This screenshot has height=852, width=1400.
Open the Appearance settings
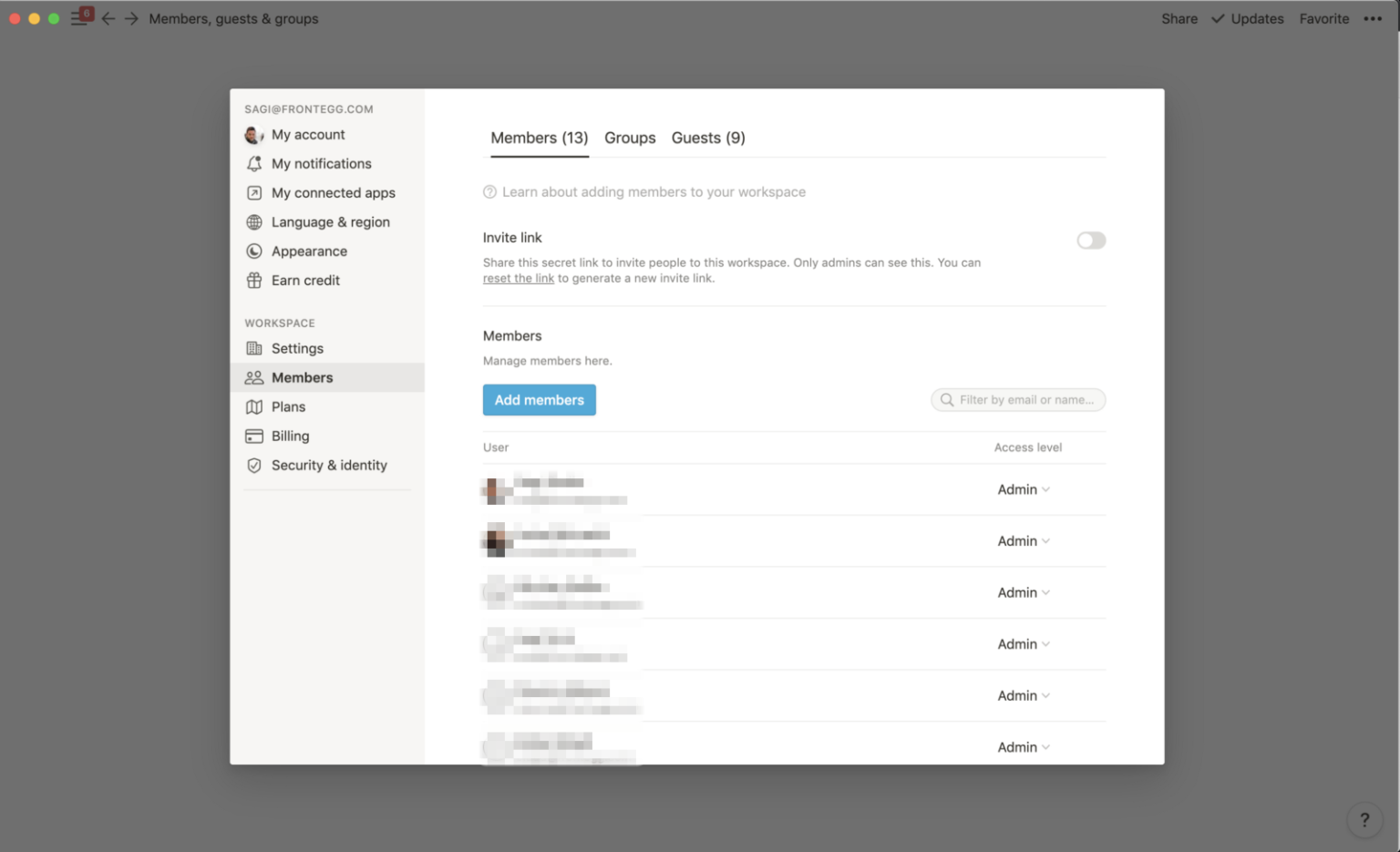click(309, 251)
